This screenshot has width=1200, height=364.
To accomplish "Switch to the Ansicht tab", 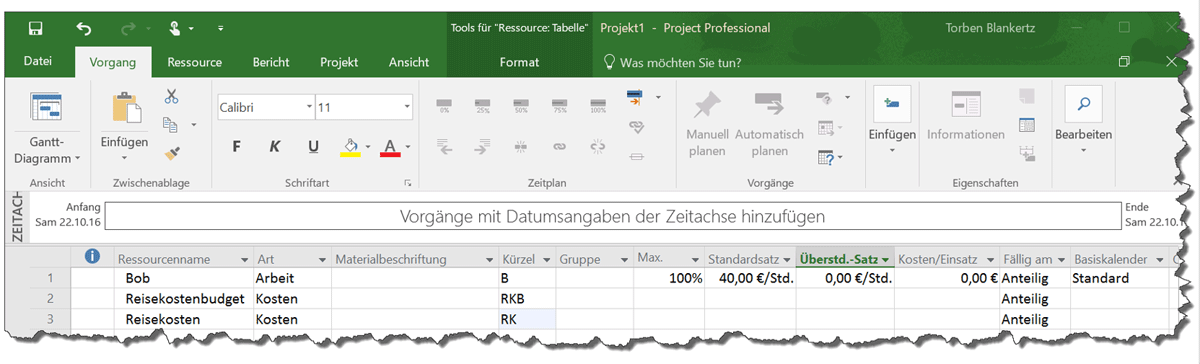I will pyautogui.click(x=409, y=62).
